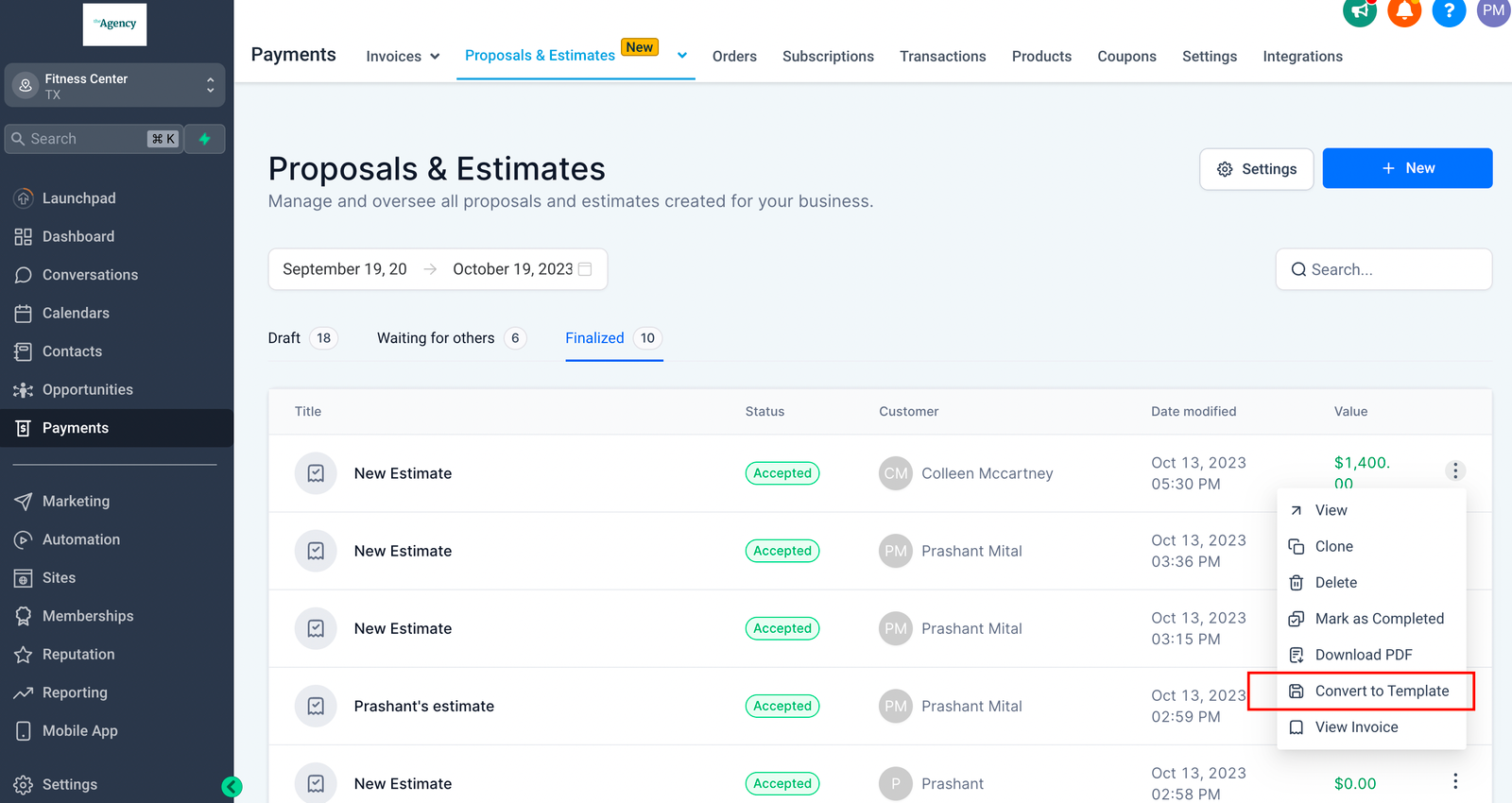Expand the Proposals & Estimates chevron

[682, 56]
